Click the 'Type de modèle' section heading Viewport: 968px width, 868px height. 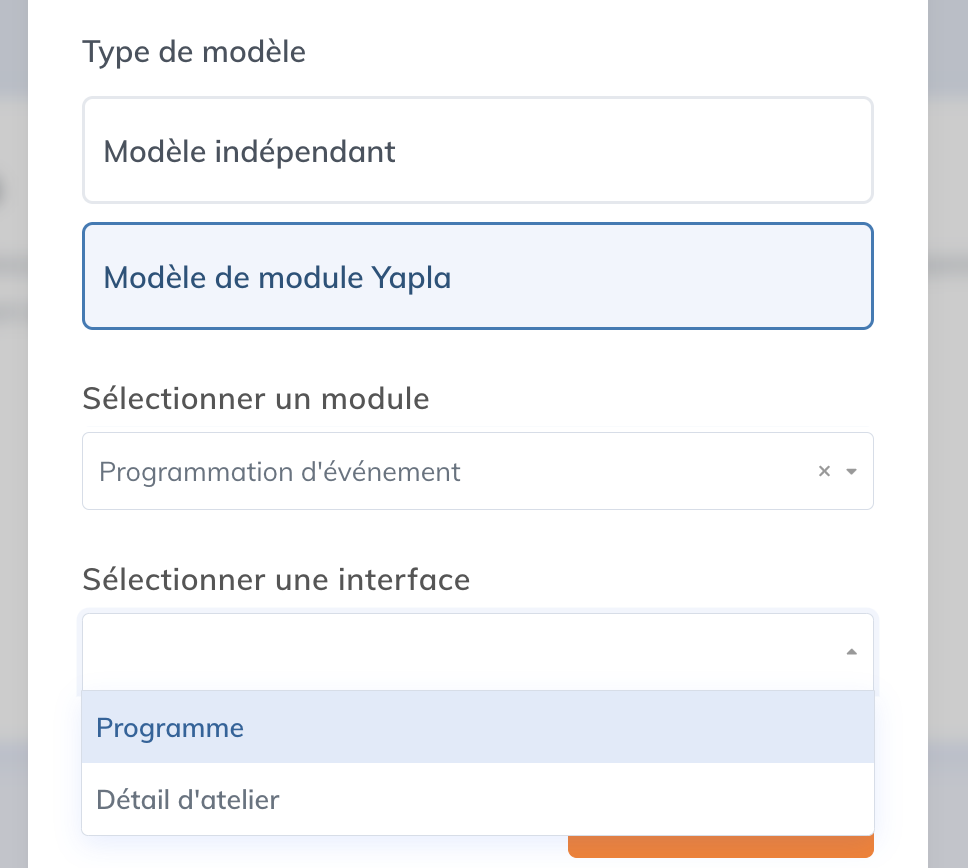click(x=194, y=52)
